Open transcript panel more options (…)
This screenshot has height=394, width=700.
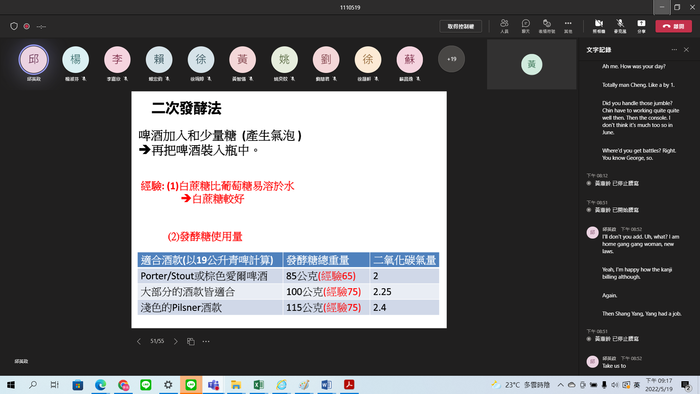pyautogui.click(x=674, y=50)
